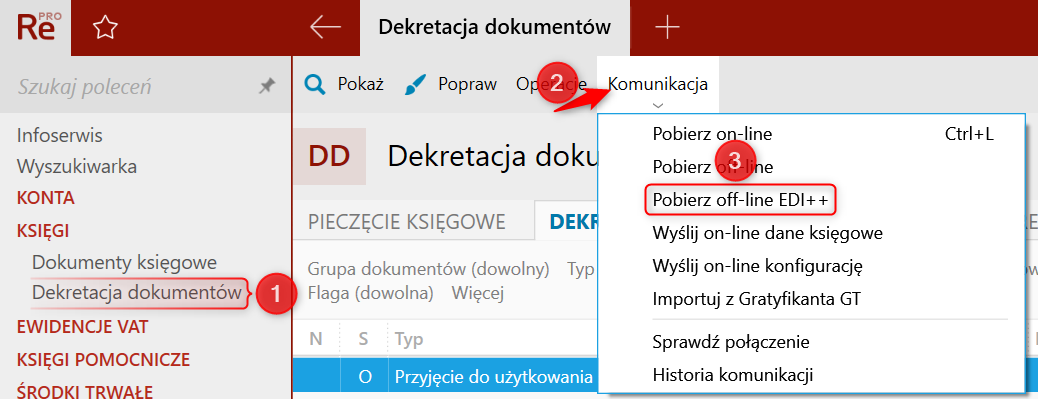Go back using the left arrow

point(325,27)
